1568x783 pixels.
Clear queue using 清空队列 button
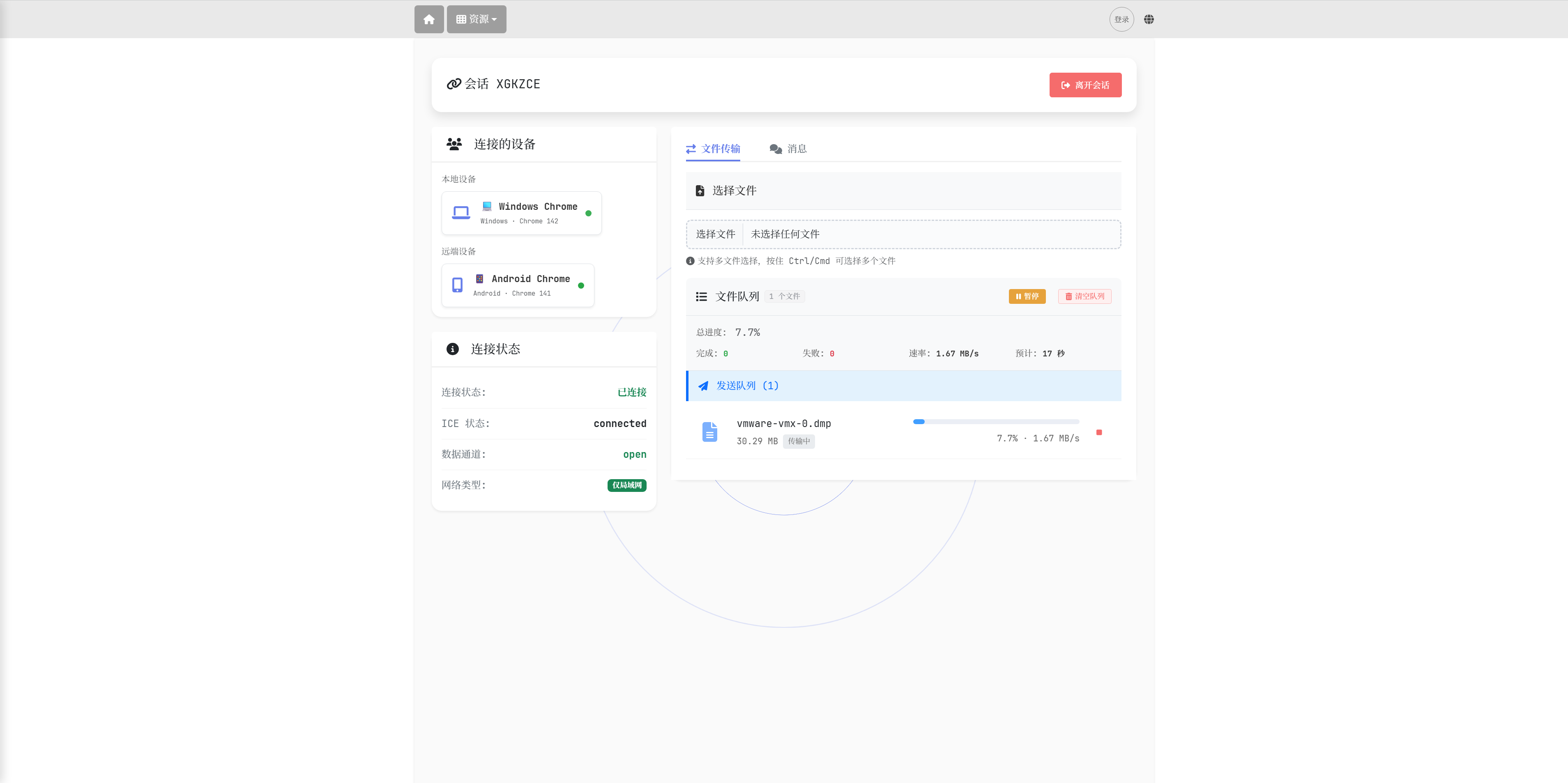click(1084, 296)
